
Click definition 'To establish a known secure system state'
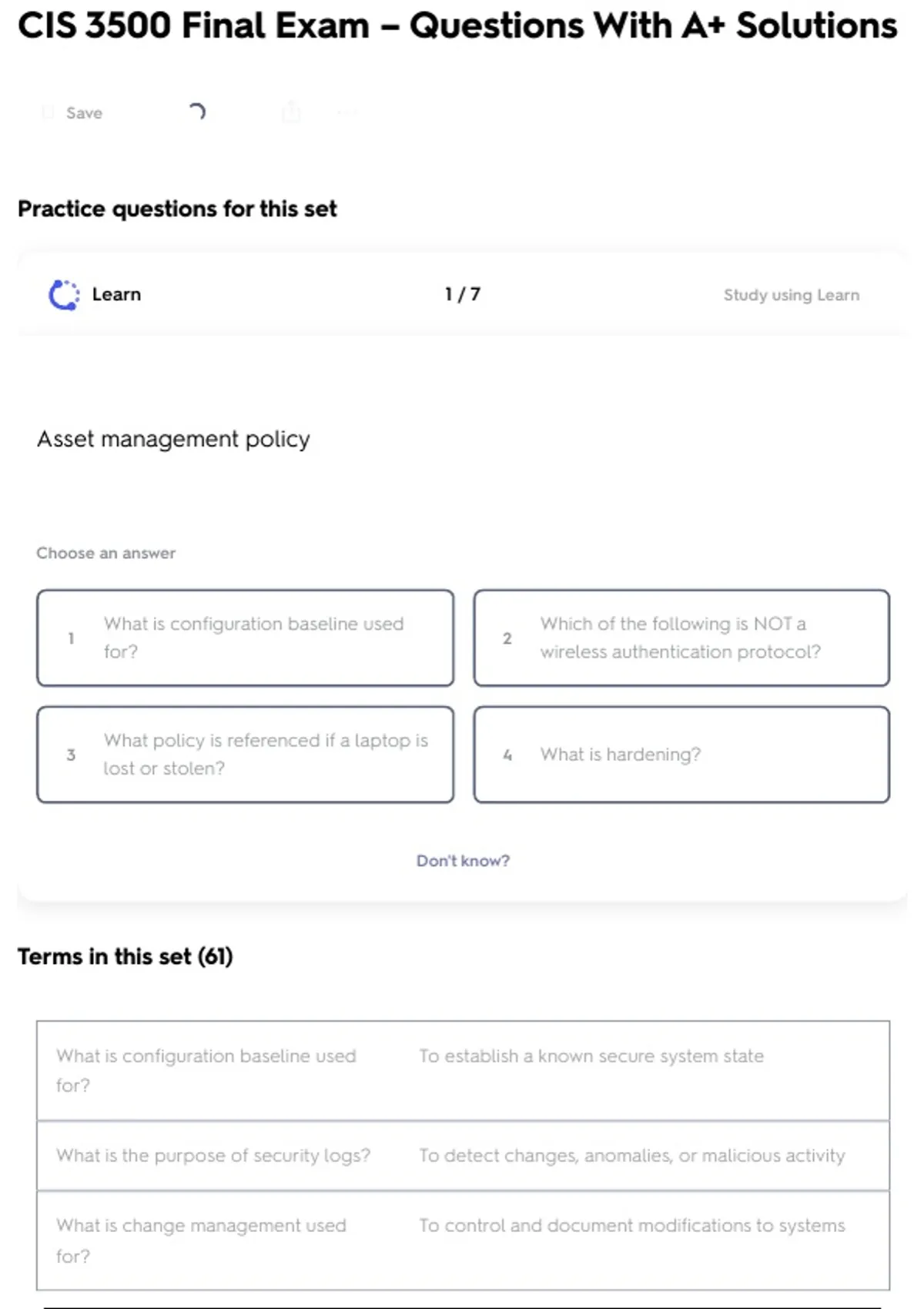pyautogui.click(x=591, y=1056)
